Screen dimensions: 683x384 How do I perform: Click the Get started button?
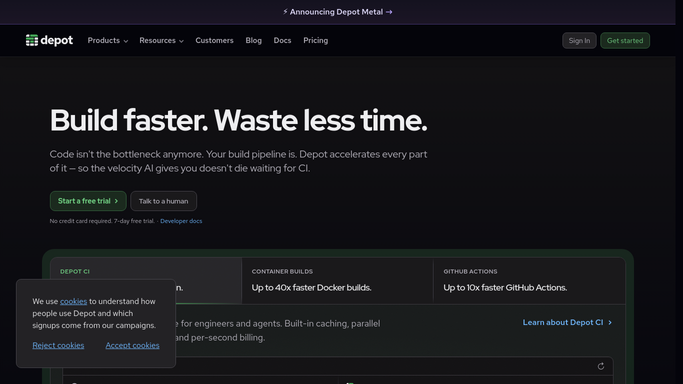[625, 40]
